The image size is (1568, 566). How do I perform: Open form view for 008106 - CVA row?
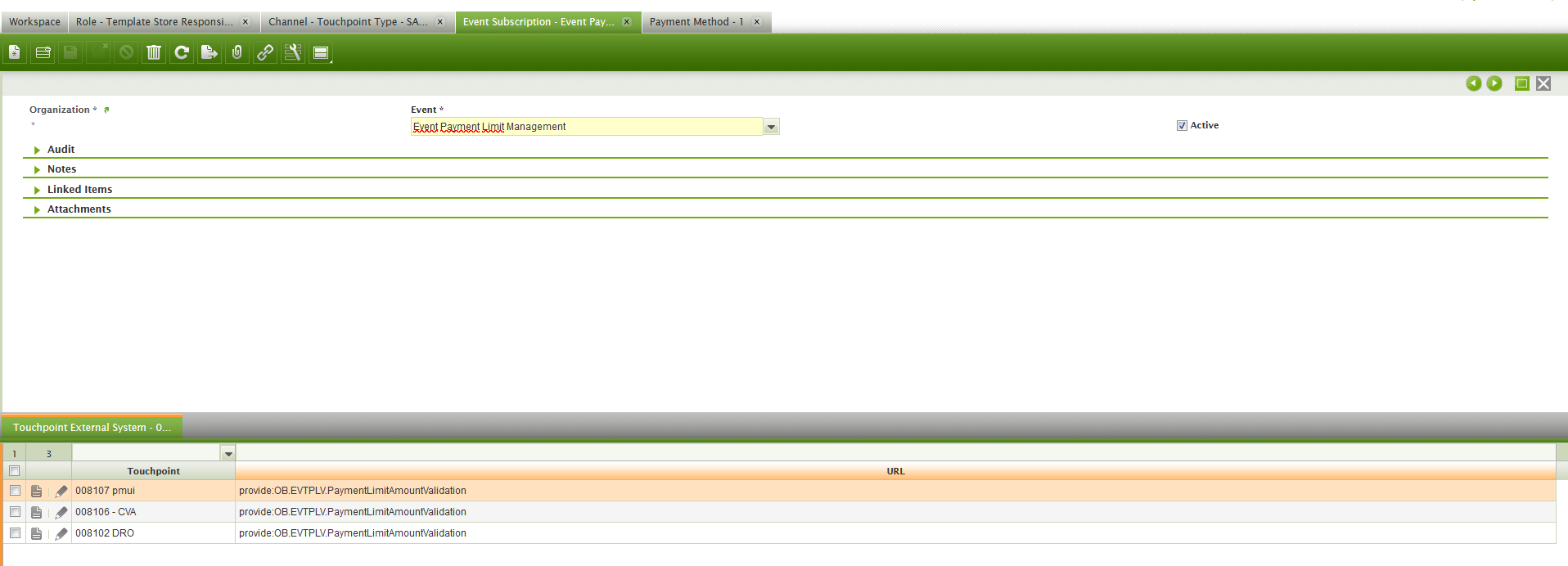tap(36, 512)
